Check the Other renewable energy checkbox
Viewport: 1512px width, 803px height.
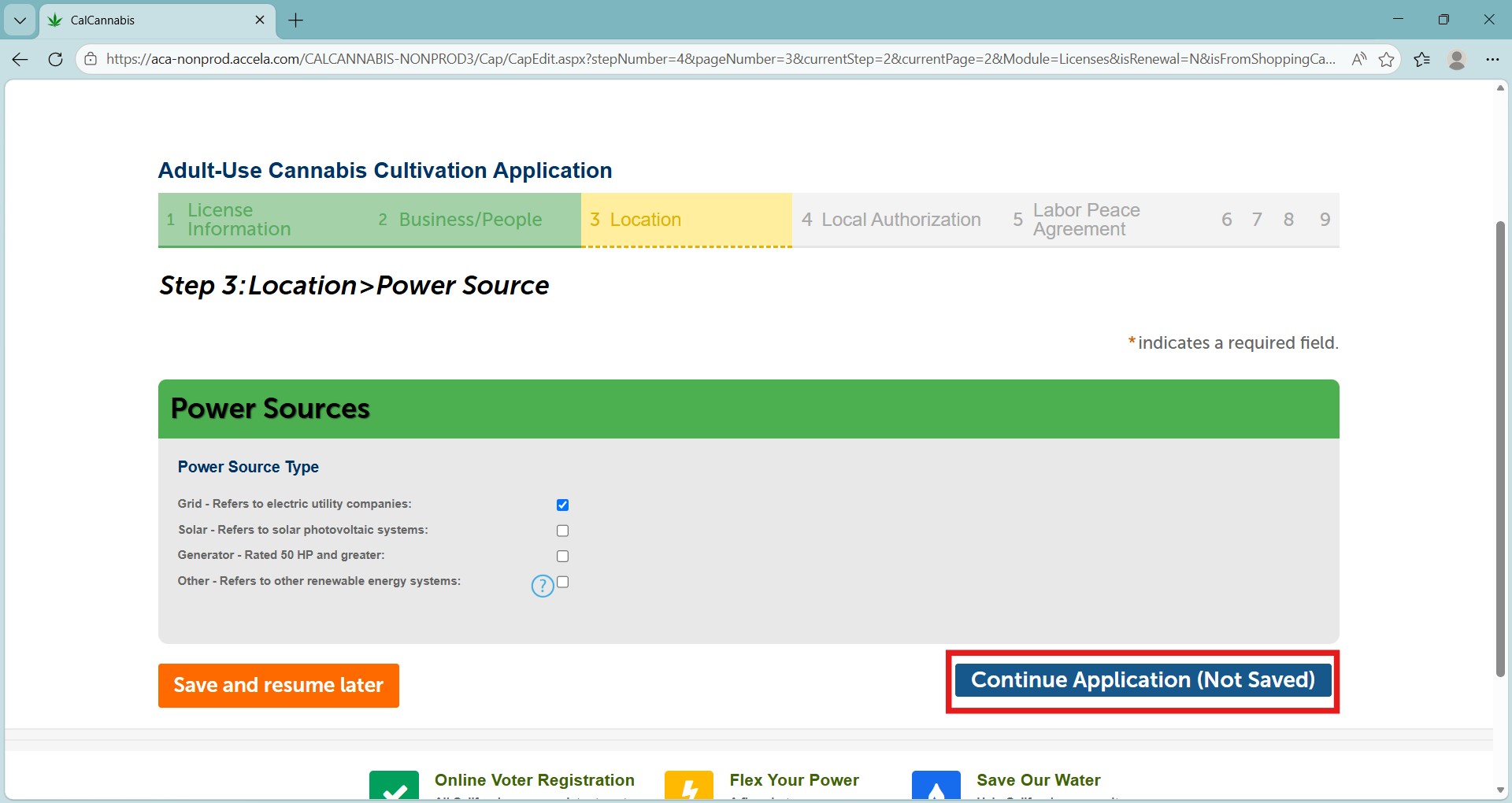click(562, 582)
